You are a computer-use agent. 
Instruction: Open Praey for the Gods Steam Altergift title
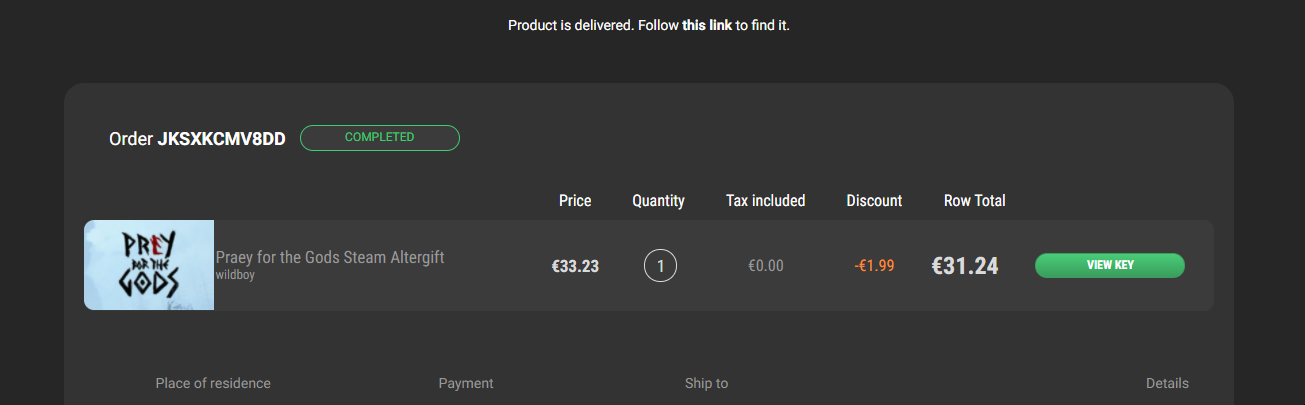click(330, 257)
